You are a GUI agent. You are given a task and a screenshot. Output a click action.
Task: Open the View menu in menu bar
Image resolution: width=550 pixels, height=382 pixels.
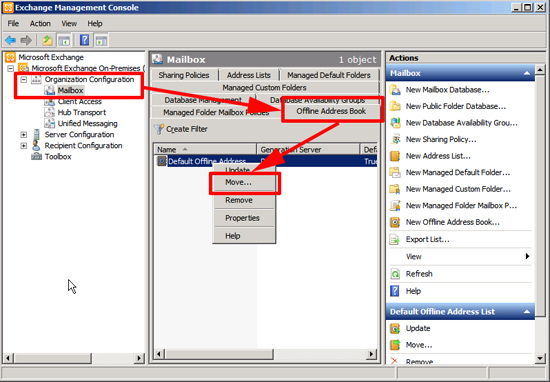[x=69, y=24]
